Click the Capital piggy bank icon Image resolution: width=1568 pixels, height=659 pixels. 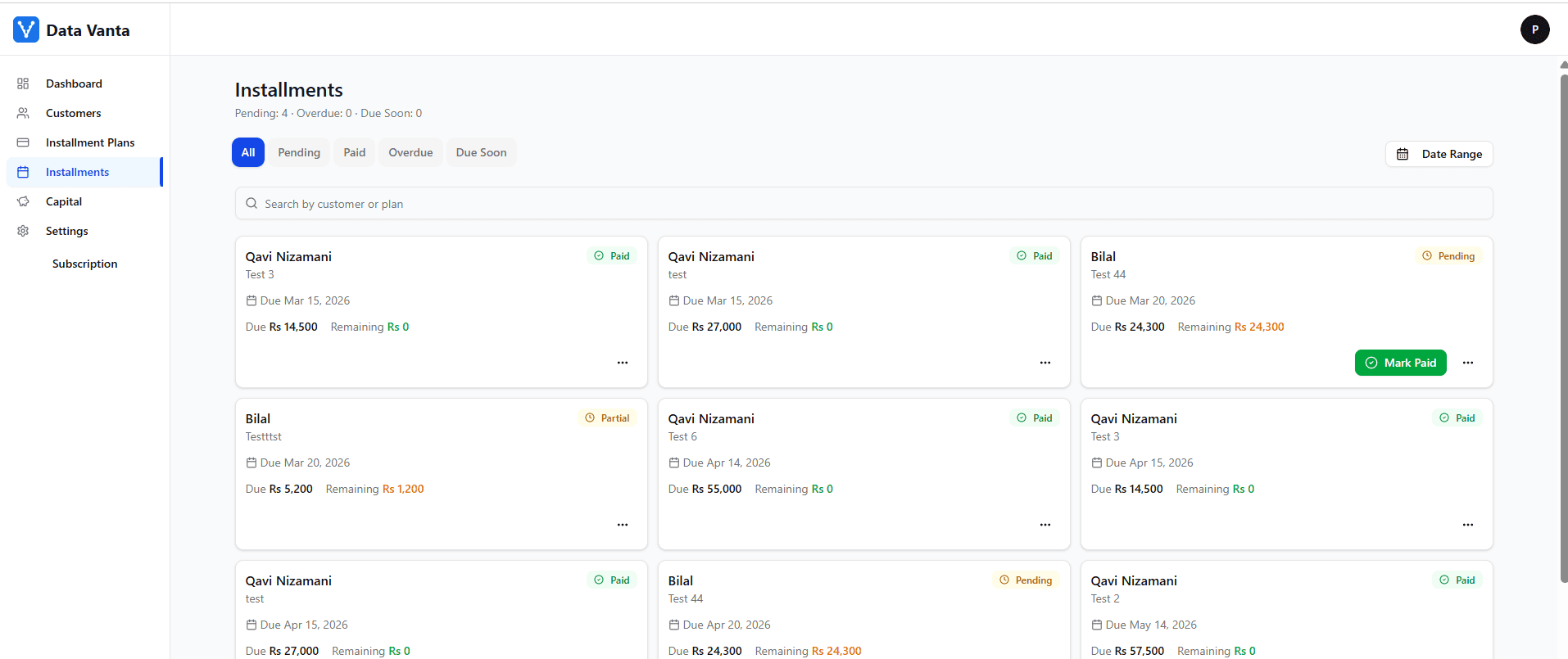pyautogui.click(x=23, y=201)
